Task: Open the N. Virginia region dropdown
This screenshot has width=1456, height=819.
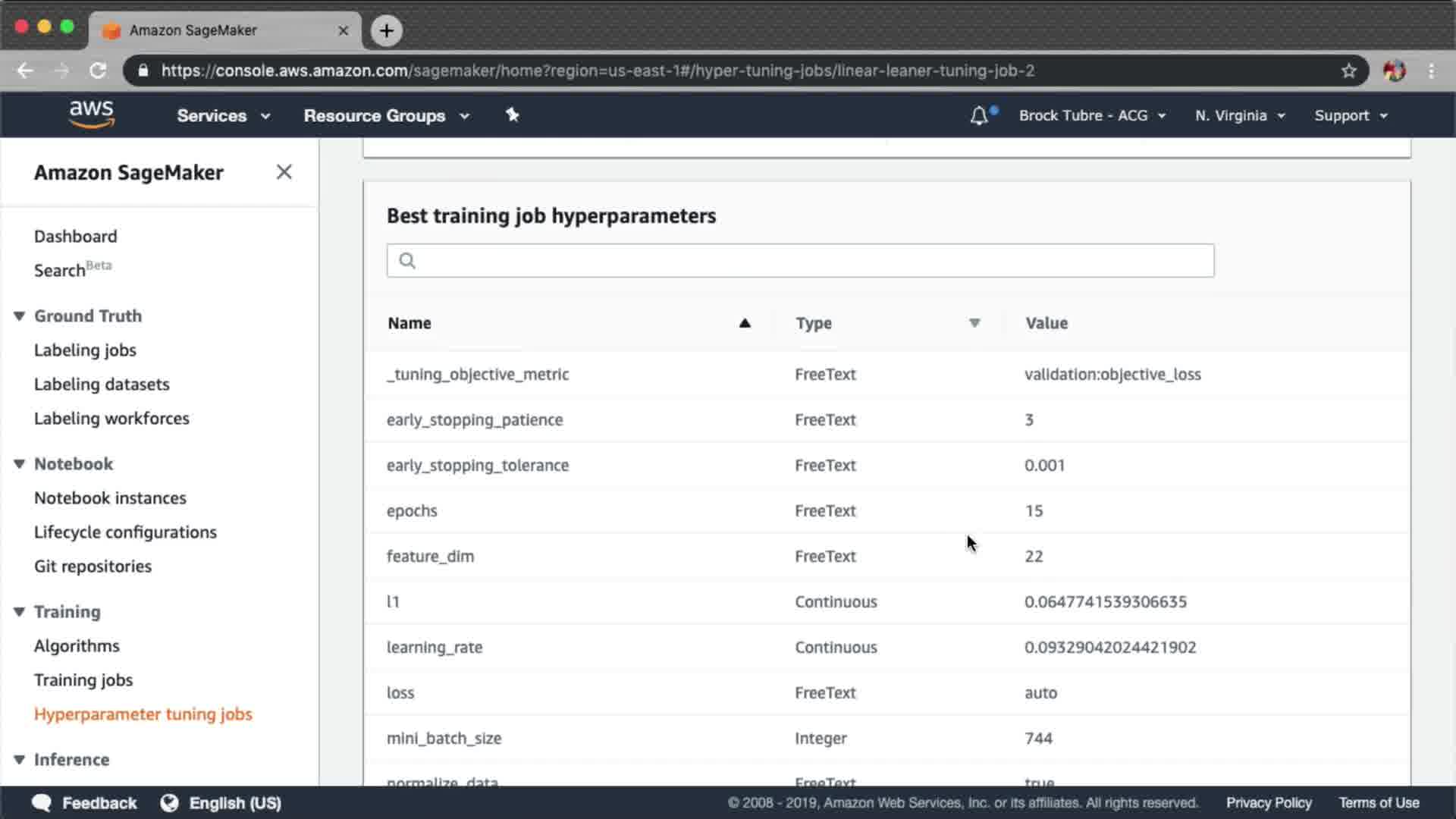Action: [1239, 115]
